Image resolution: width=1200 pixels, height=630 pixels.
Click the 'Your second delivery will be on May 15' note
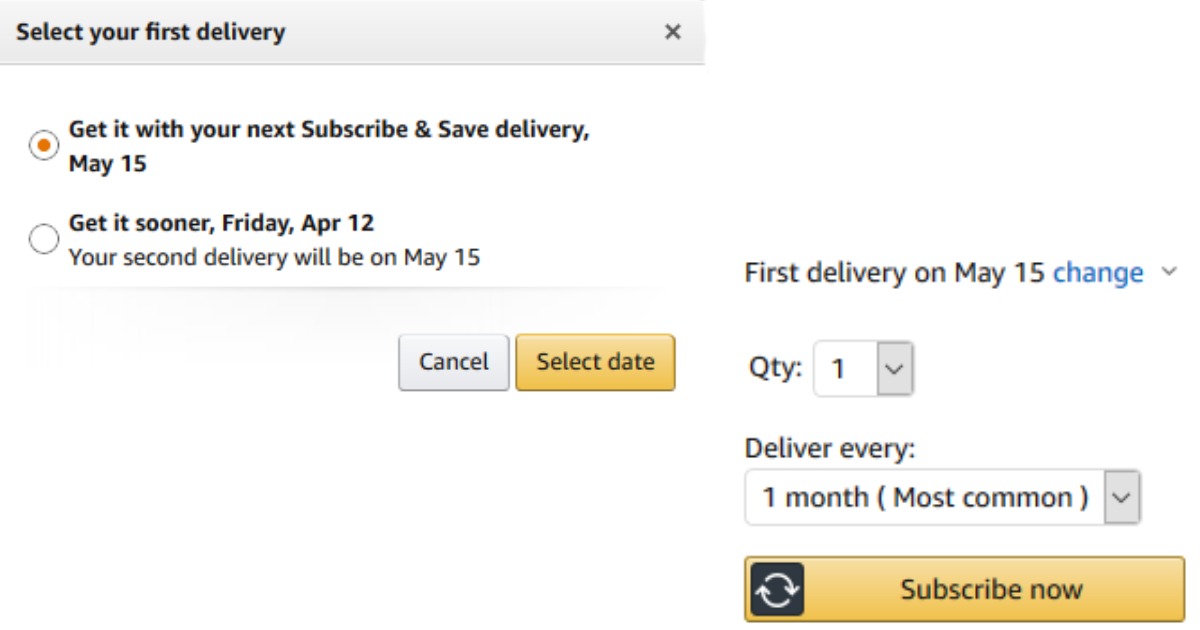point(274,257)
